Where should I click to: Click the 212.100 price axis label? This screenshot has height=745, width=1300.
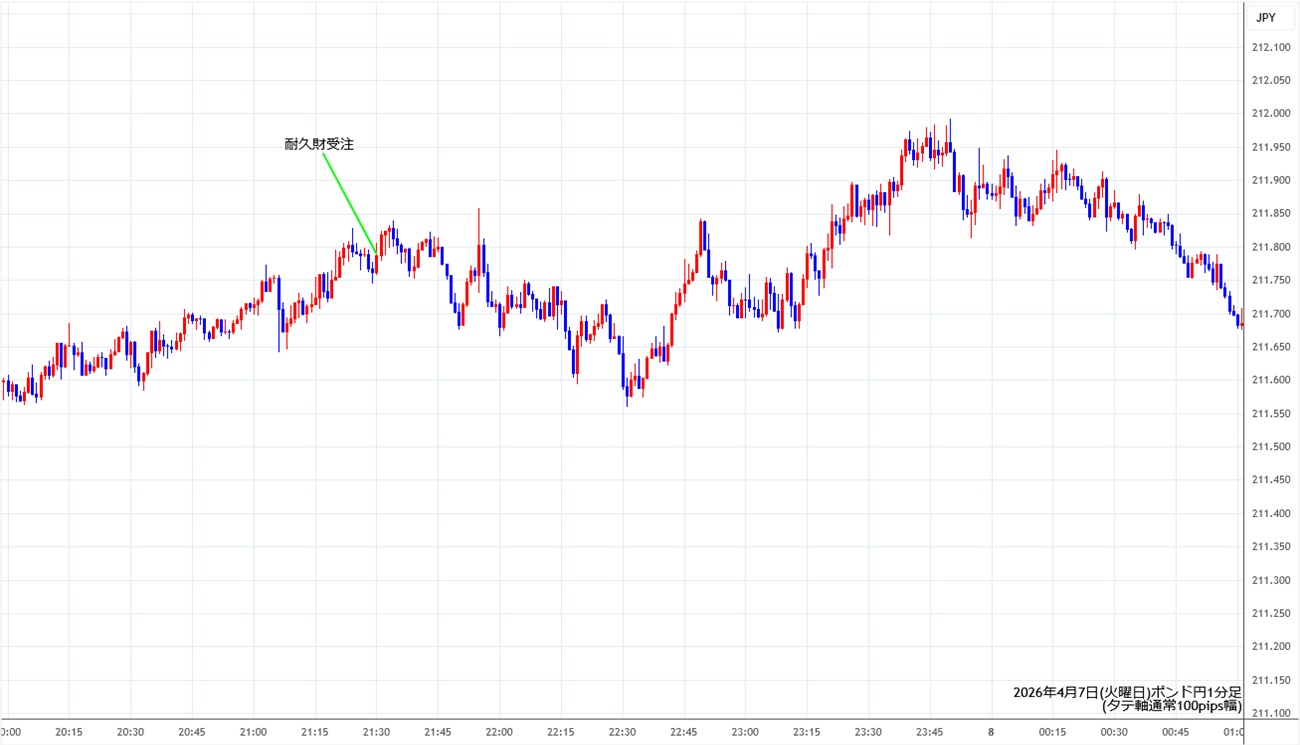tap(1273, 47)
